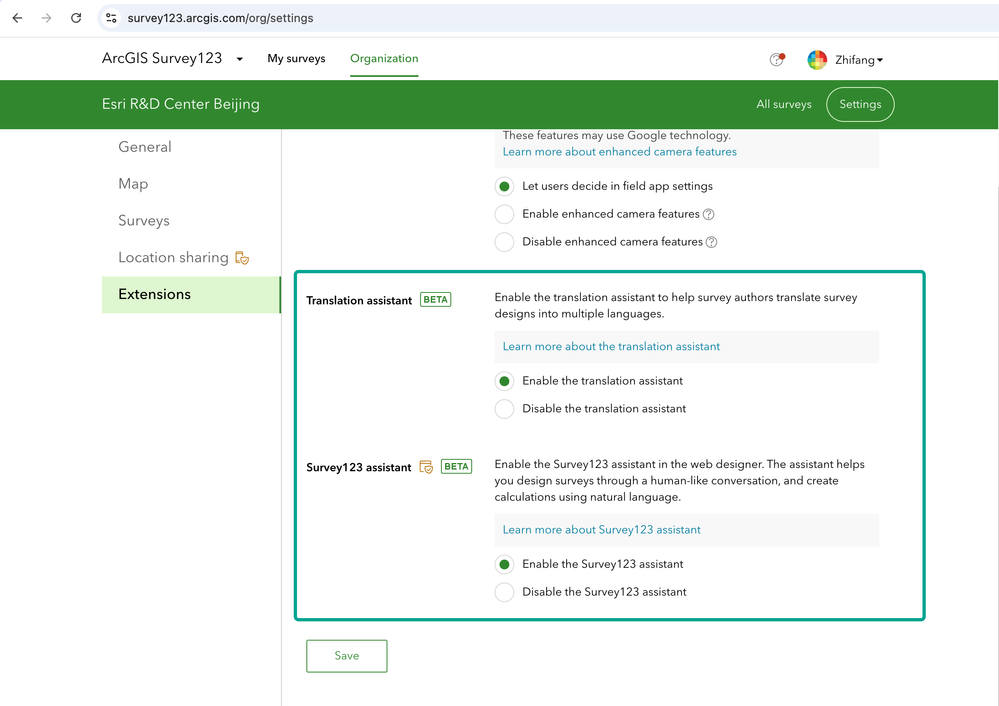The height and width of the screenshot is (706, 999).
Task: Open Surveys settings section
Action: [144, 220]
